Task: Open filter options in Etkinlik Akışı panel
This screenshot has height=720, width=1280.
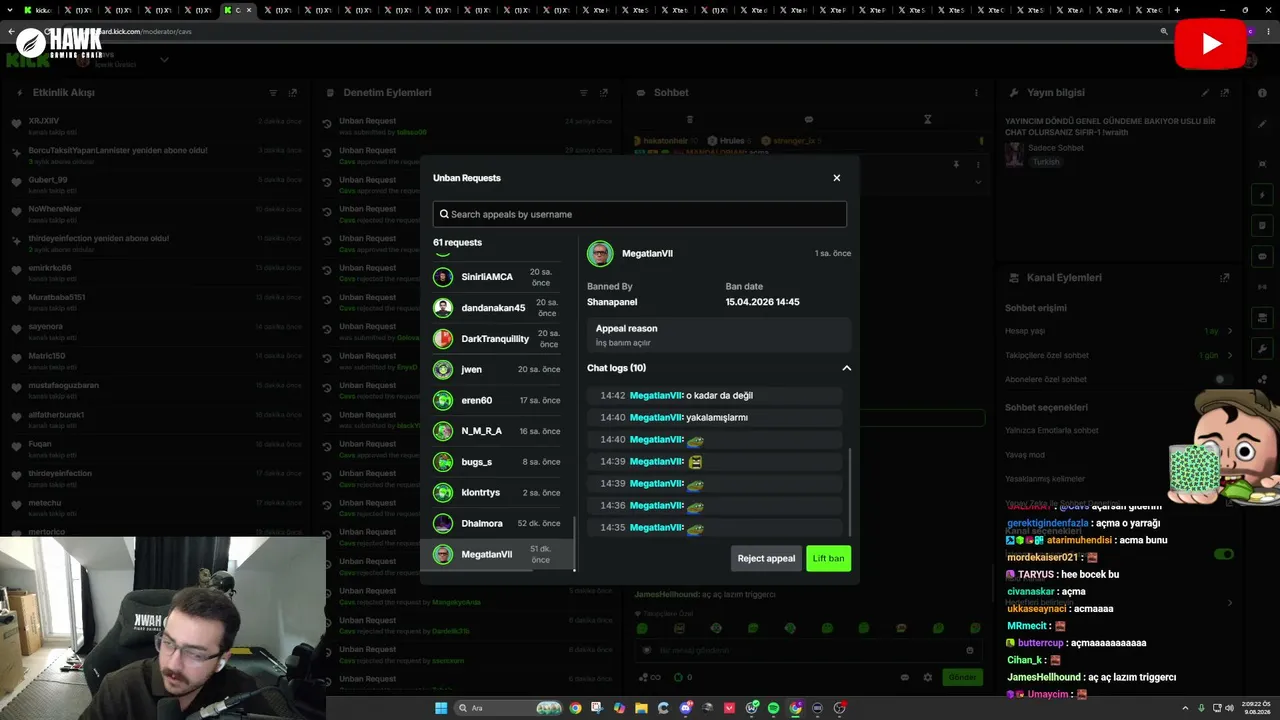Action: pyautogui.click(x=273, y=93)
